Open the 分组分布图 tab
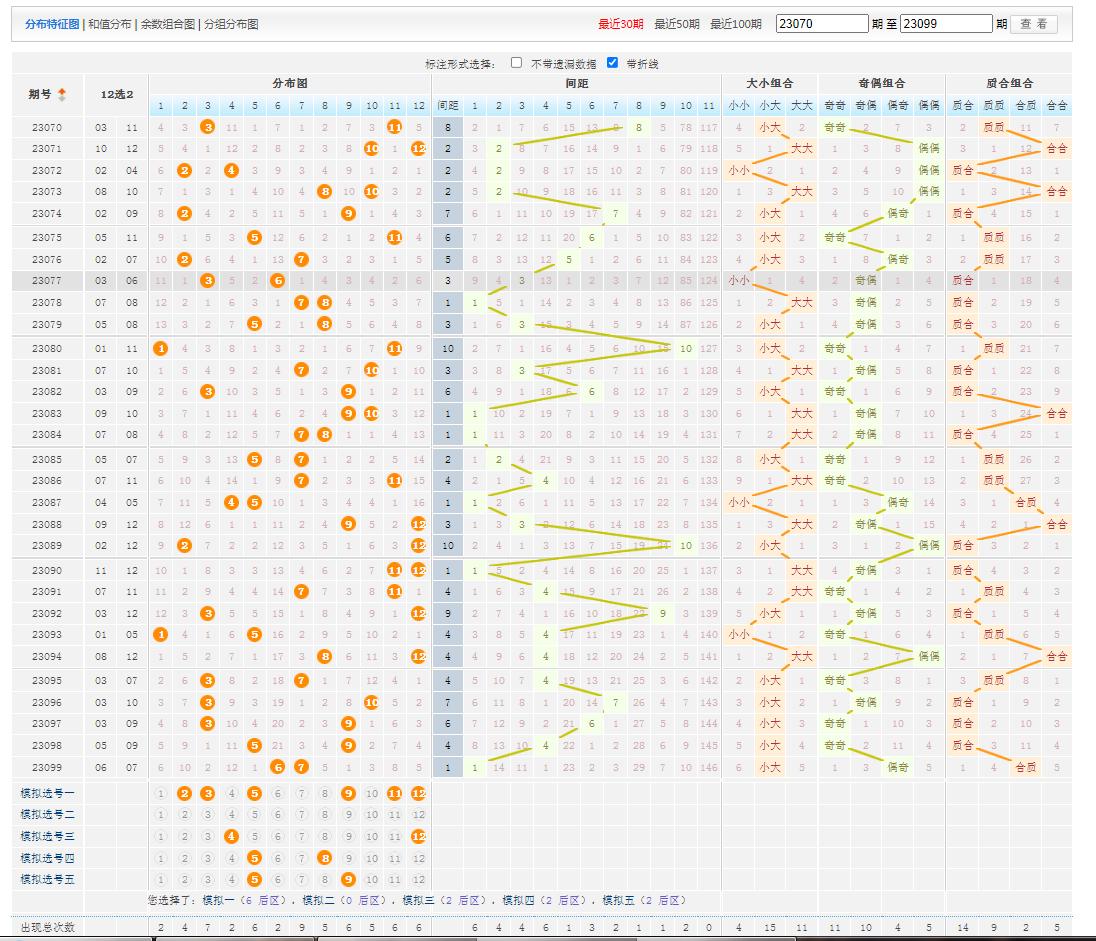The height and width of the screenshot is (941, 1096). [x=231, y=24]
